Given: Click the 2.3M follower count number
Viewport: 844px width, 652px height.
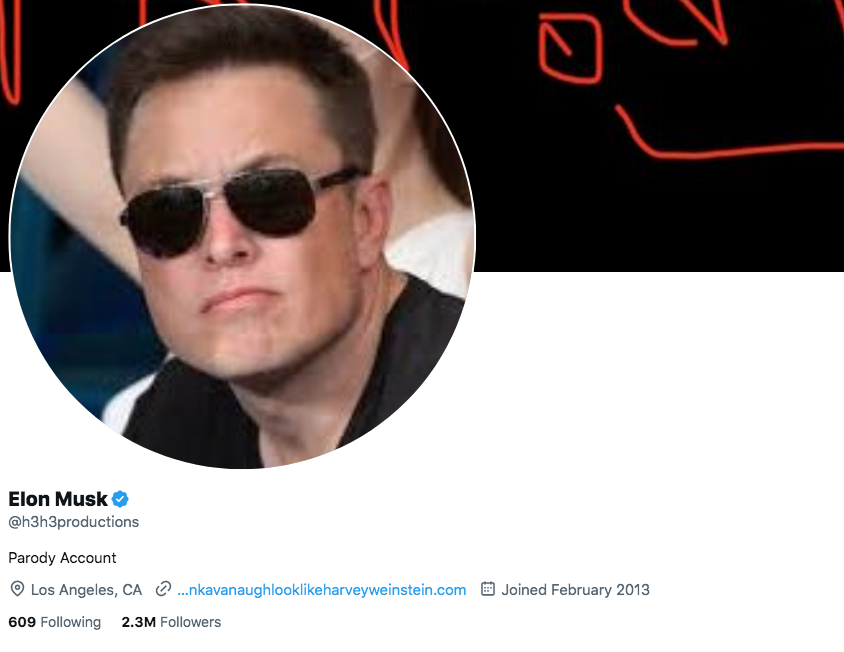Looking at the screenshot, I should [x=138, y=622].
